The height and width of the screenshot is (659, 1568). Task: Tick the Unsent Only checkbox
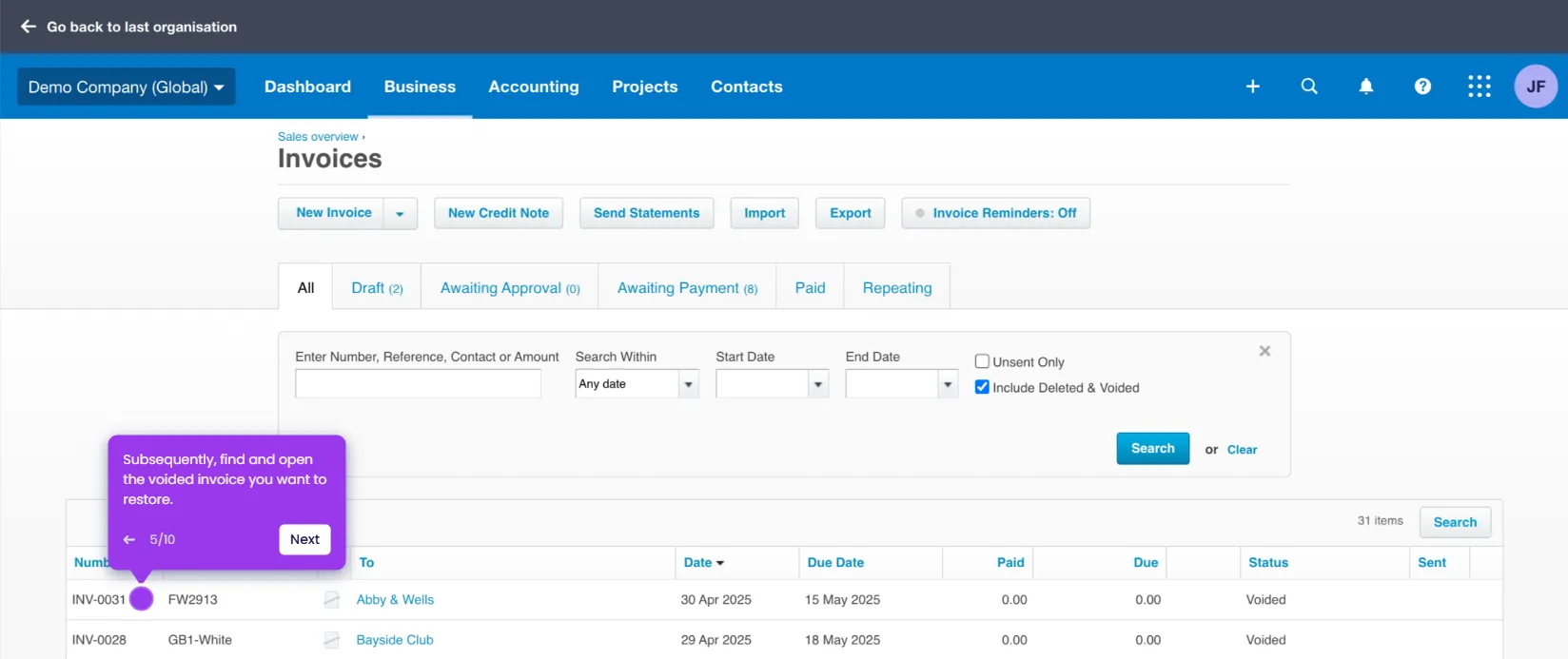click(982, 361)
